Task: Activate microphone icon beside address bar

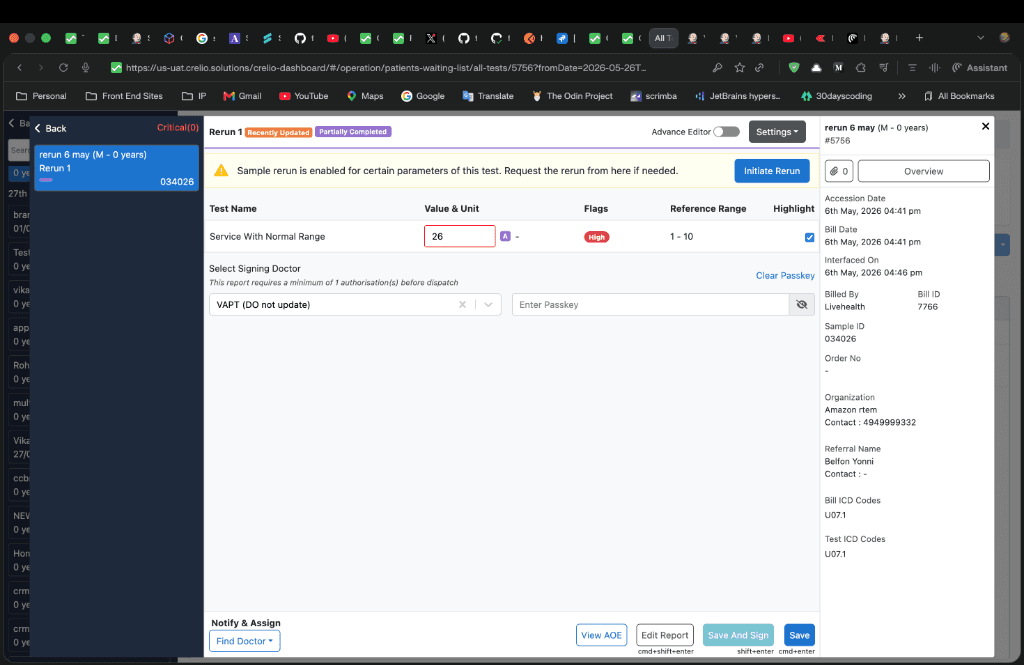Action: pos(85,67)
